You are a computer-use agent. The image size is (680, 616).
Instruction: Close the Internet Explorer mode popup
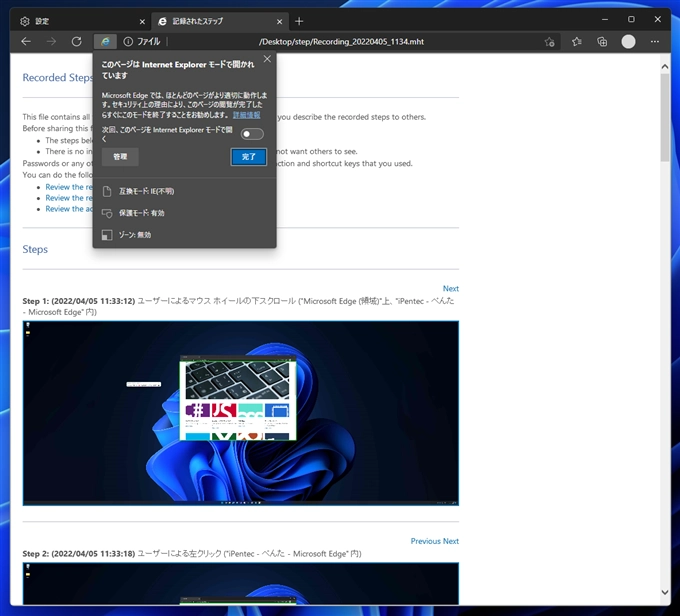pyautogui.click(x=267, y=59)
